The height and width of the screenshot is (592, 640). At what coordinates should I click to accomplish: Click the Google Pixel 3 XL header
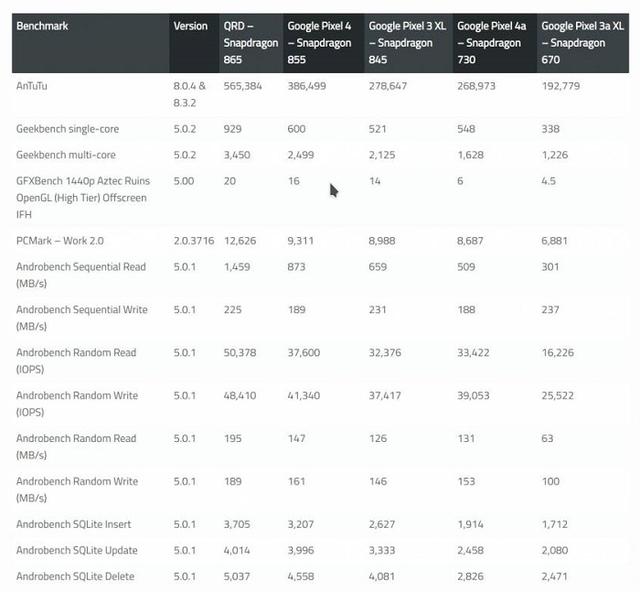pos(407,43)
